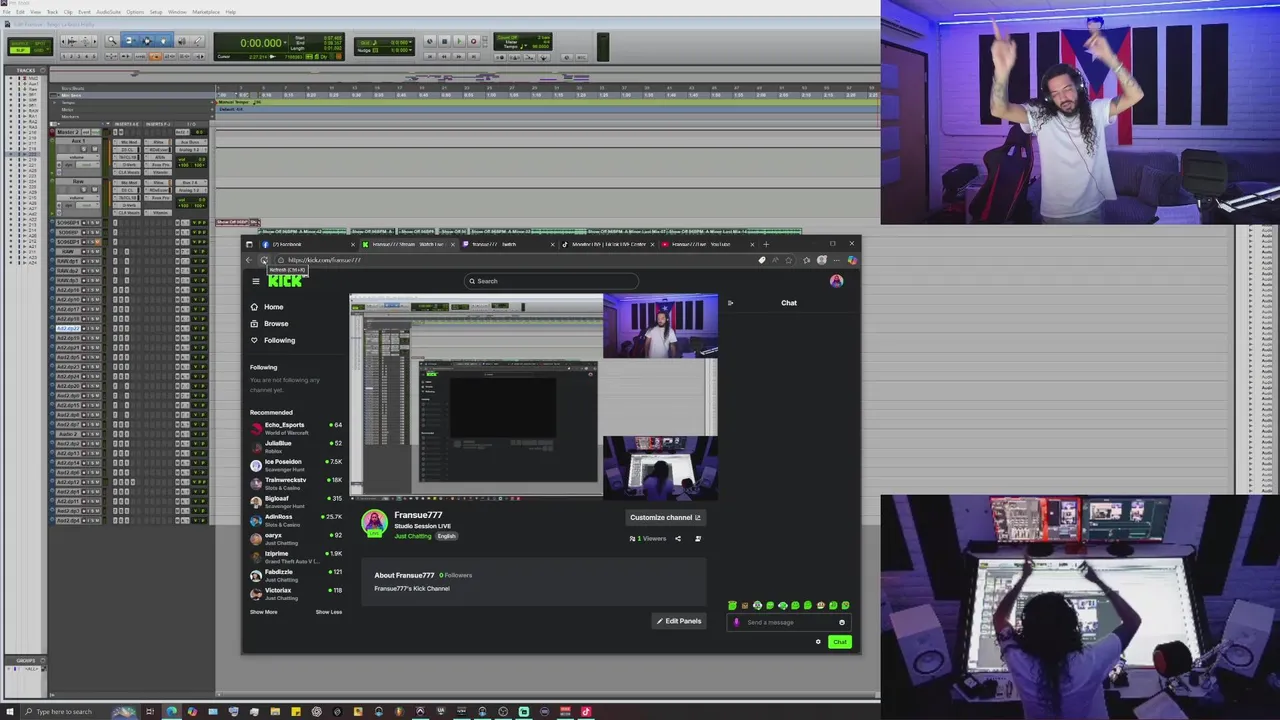Click the Kick stream video player

coord(533,397)
